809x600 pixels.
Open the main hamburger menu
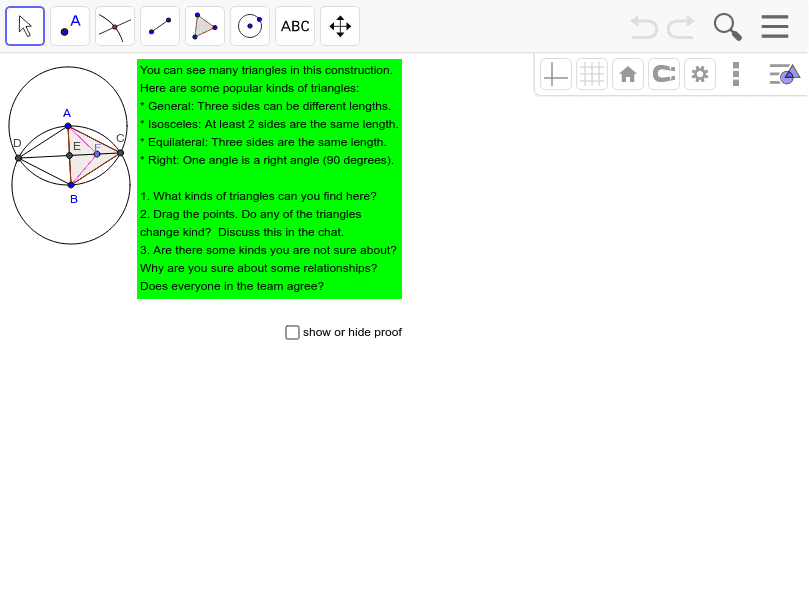tap(775, 26)
